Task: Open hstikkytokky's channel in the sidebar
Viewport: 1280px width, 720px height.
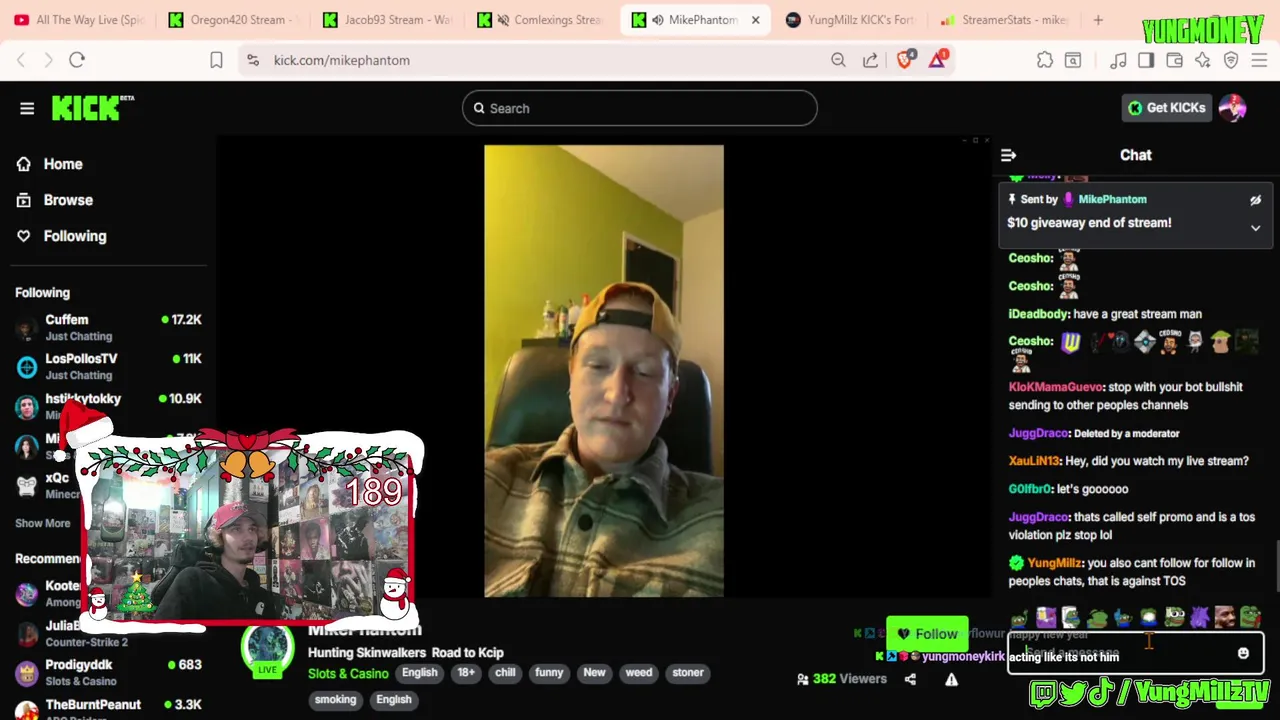Action: (x=108, y=404)
